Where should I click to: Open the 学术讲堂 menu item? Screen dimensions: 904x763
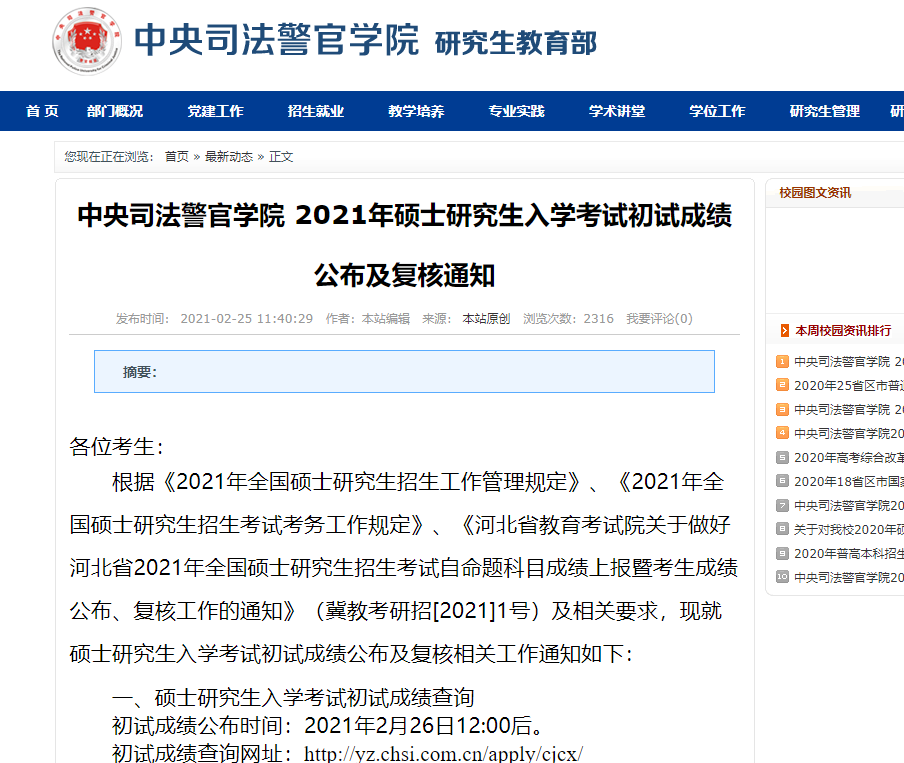click(616, 111)
